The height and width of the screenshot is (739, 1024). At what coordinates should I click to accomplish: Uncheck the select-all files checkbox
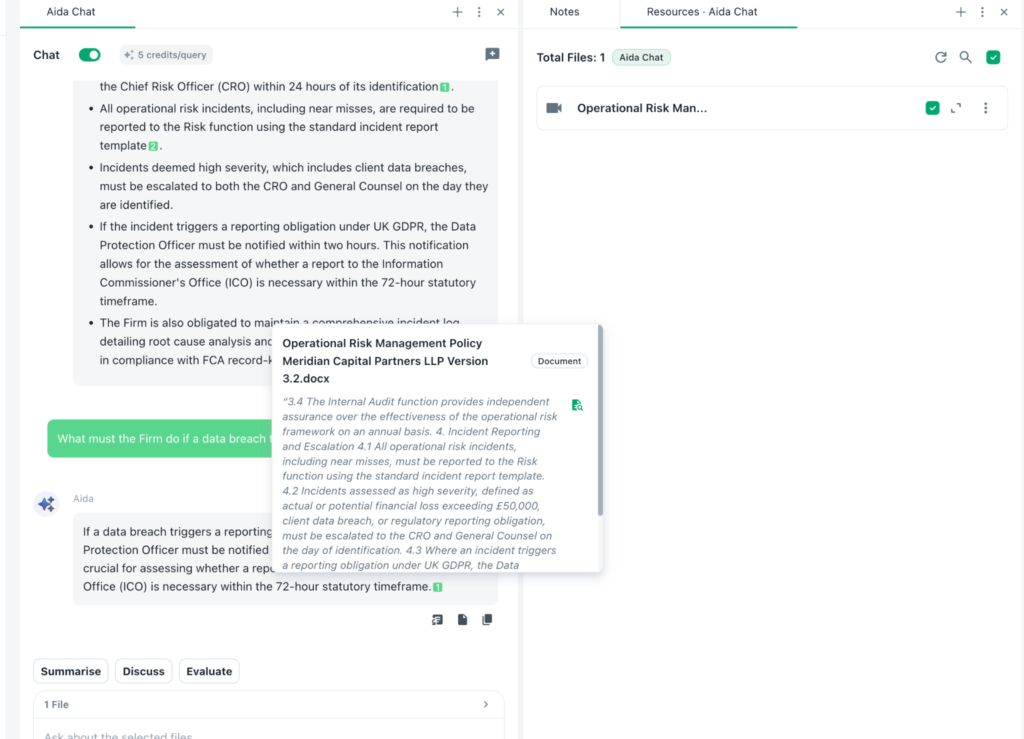[x=993, y=57]
